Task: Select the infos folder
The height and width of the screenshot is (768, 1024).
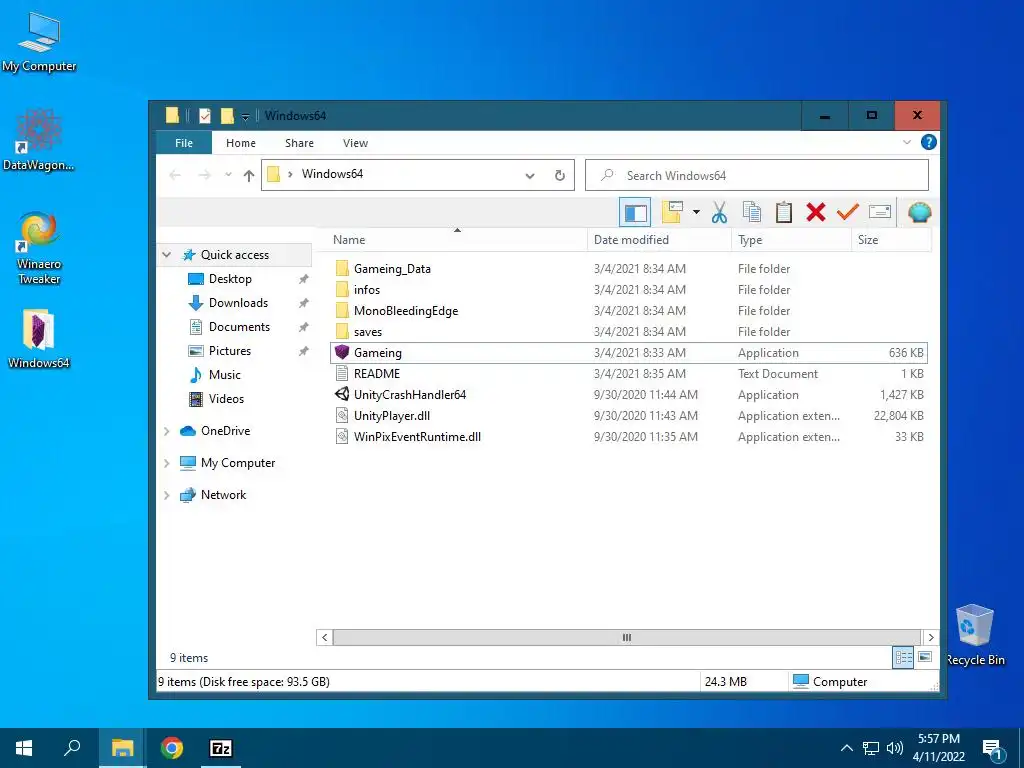Action: click(366, 289)
